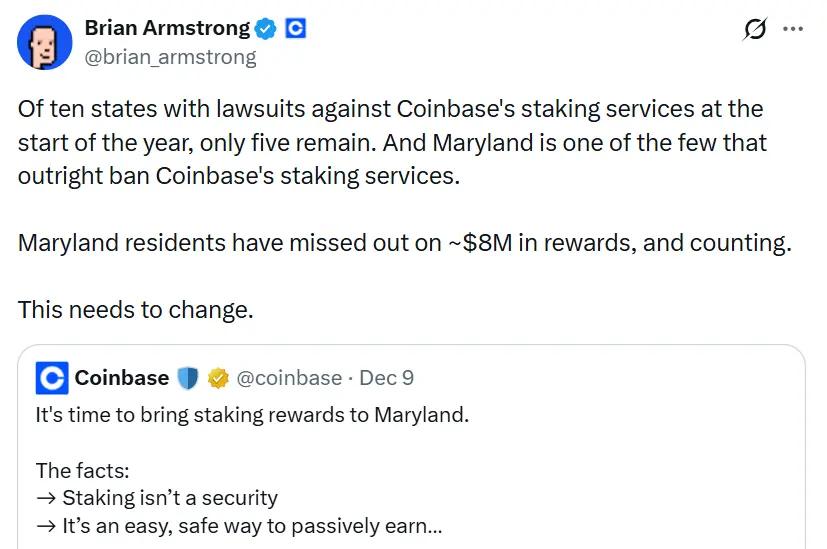
Task: Expand the truncated "passively earn…" line
Action: 240,526
